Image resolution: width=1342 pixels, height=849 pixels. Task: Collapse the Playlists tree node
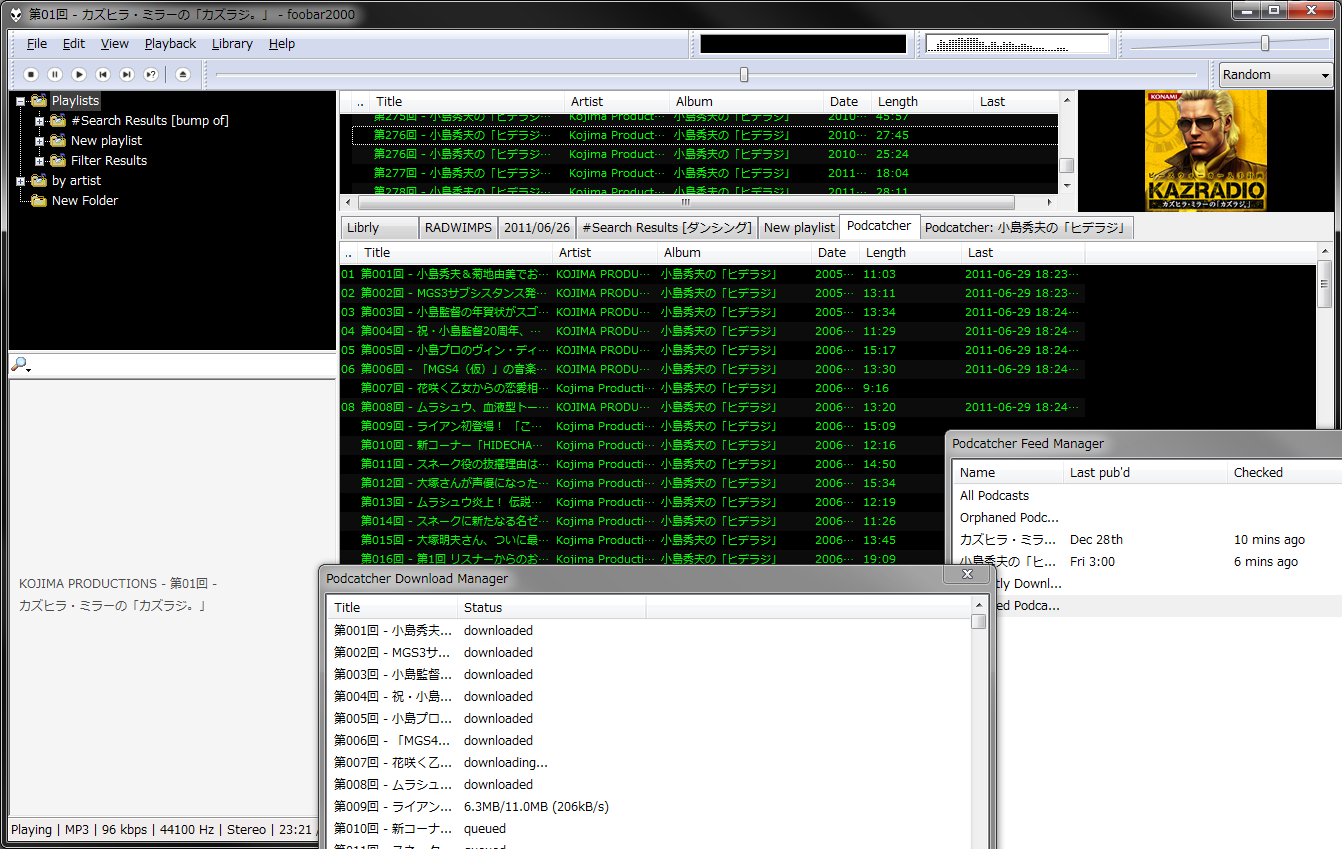click(x=20, y=101)
